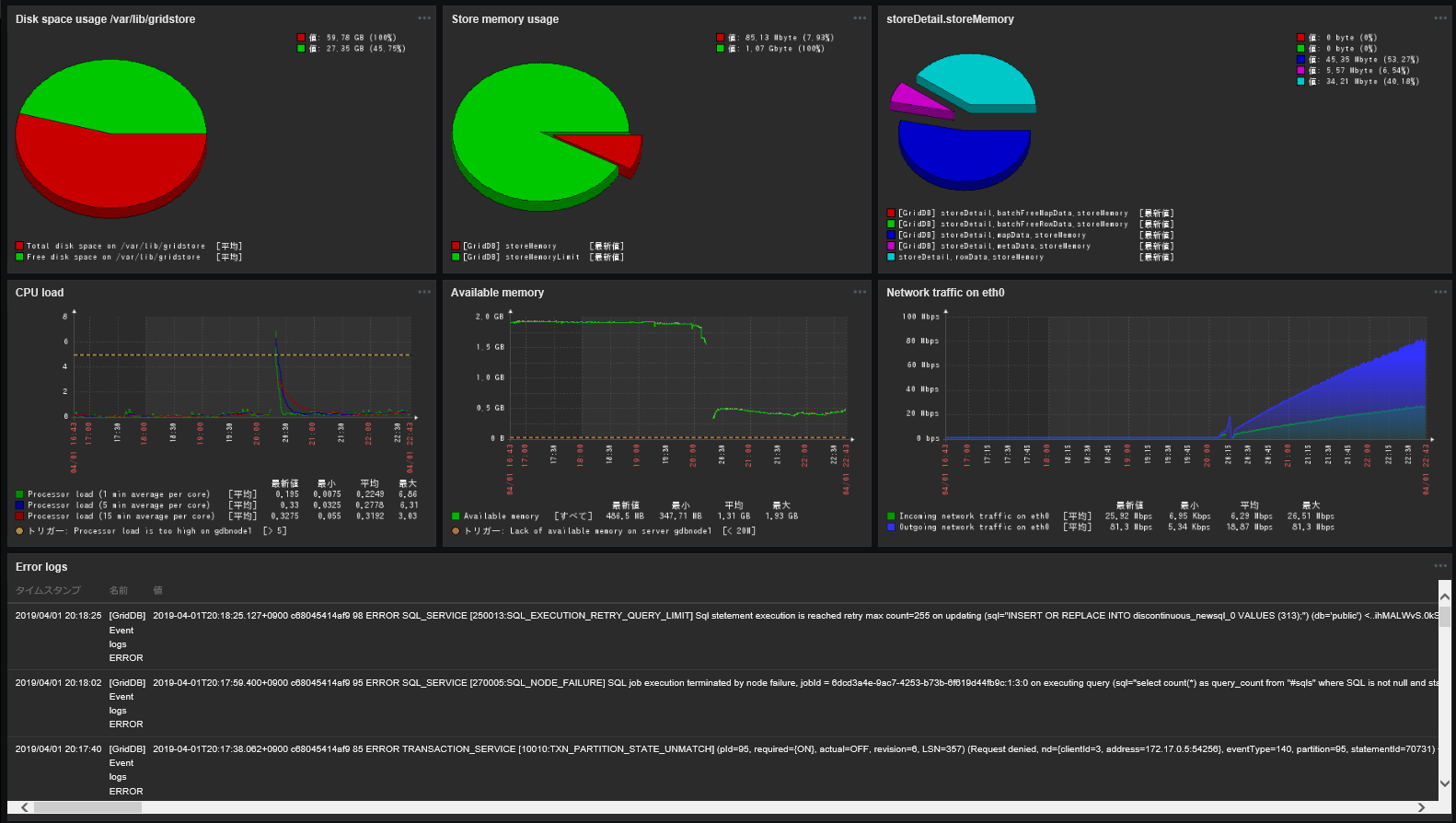Screen dimensions: 1456x823
Task: Open the CPU load widget menu
Action: pyautogui.click(x=423, y=292)
